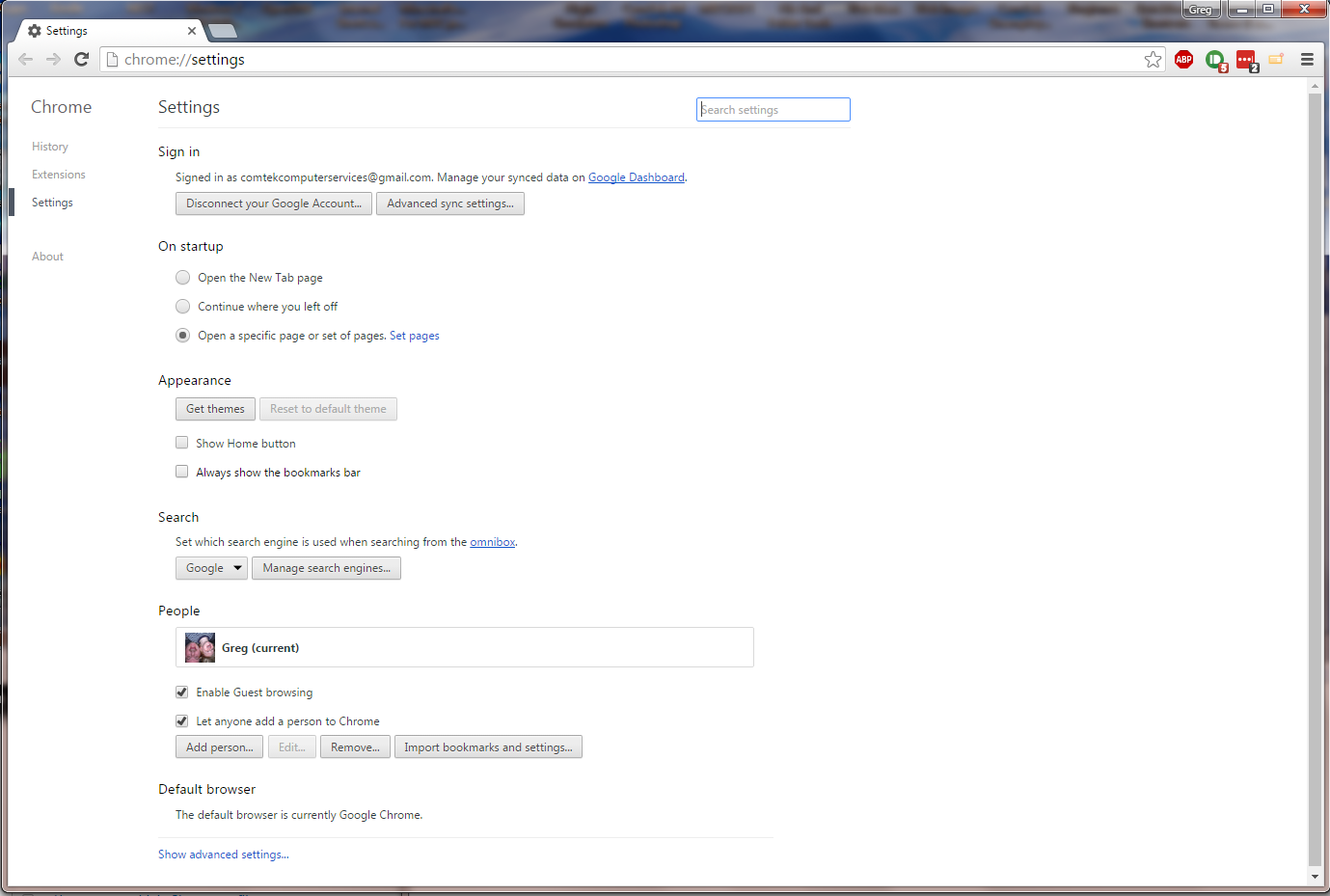Focus the Search settings field

point(774,110)
